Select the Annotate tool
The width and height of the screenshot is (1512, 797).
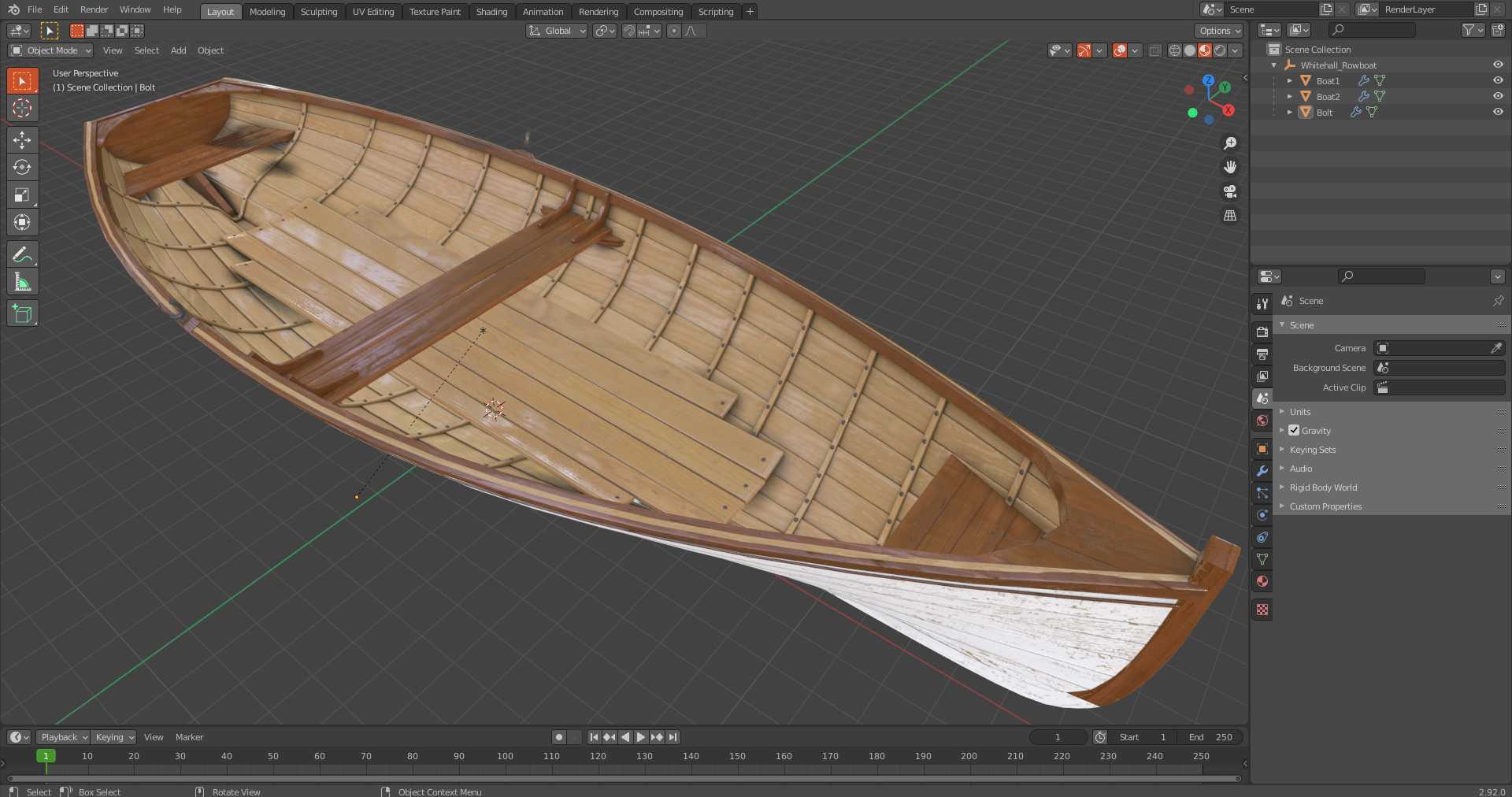22,254
